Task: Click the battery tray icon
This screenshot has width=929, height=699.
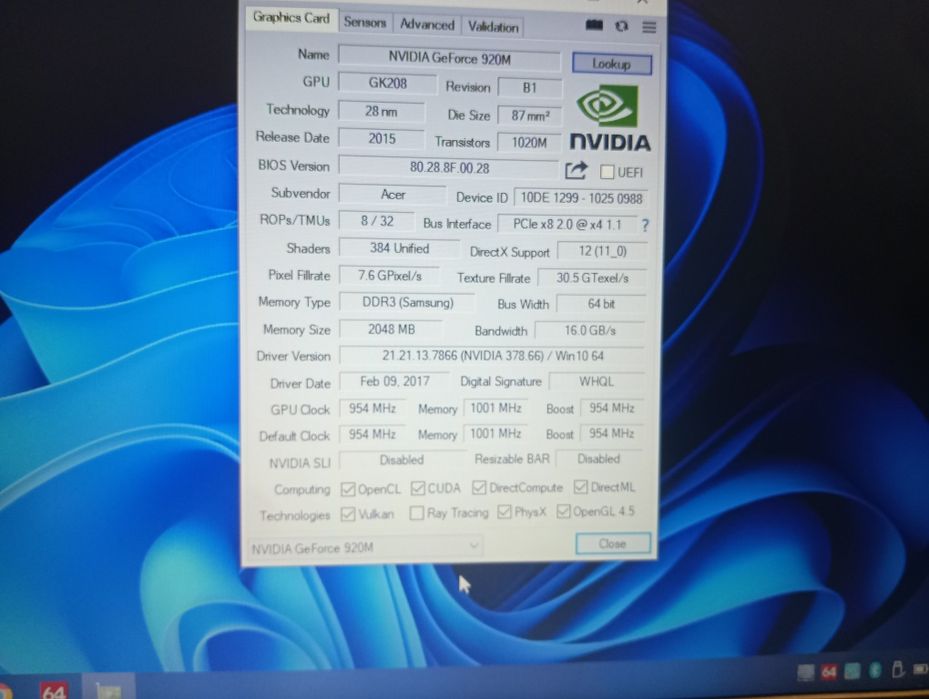Action: [920, 669]
